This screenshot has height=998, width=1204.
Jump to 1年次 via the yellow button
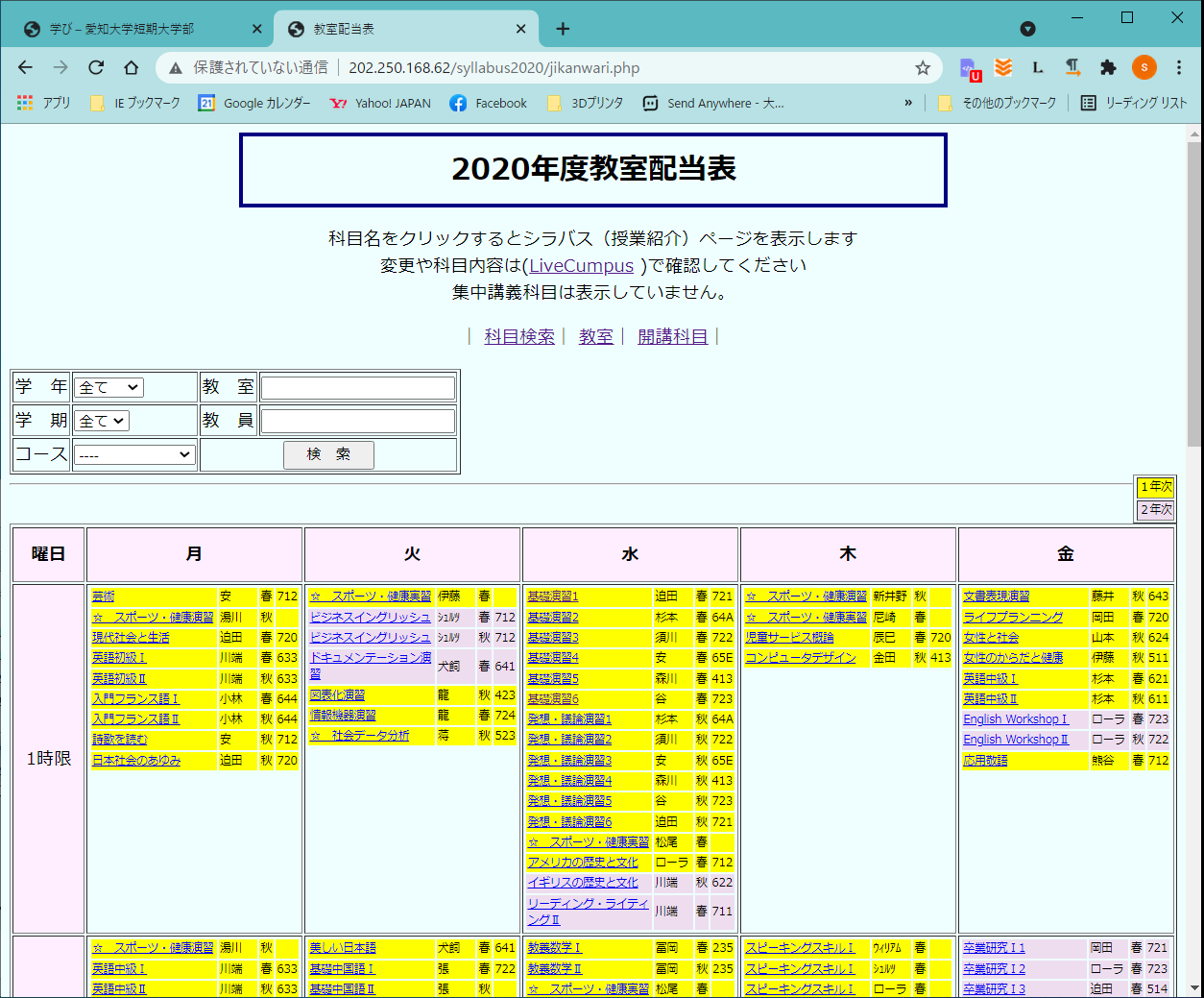(x=1156, y=487)
